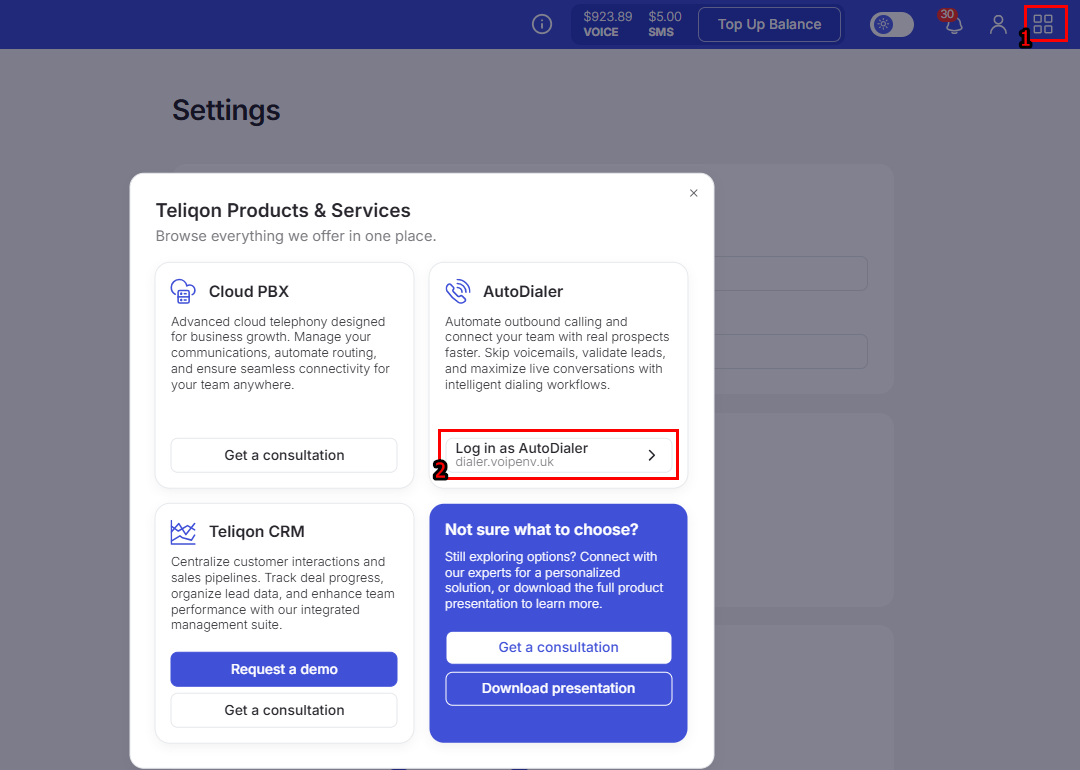
Task: Click 'Browse everything we offer' subtitle
Action: (x=295, y=236)
